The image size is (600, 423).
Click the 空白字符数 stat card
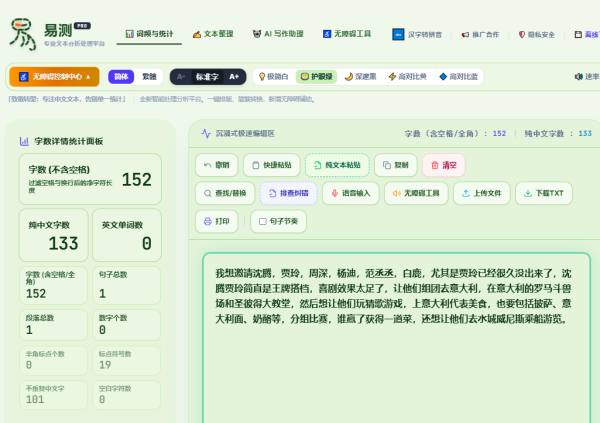[x=127, y=395]
